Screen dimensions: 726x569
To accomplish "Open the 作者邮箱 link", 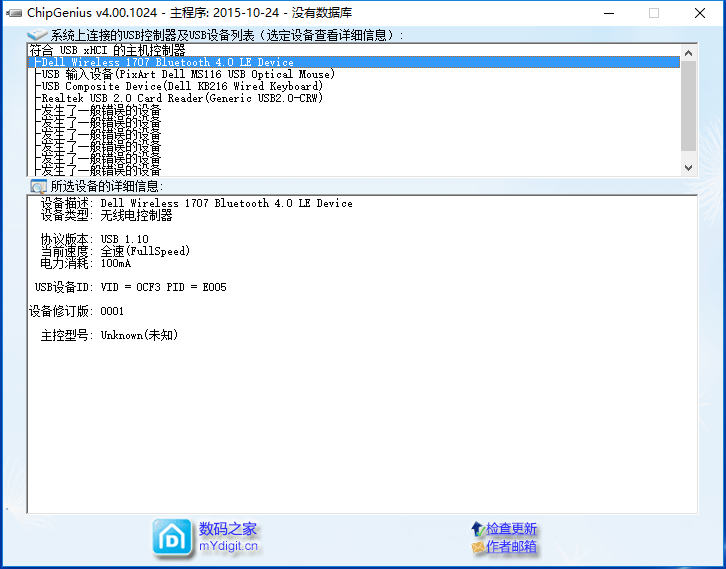I will click(511, 547).
